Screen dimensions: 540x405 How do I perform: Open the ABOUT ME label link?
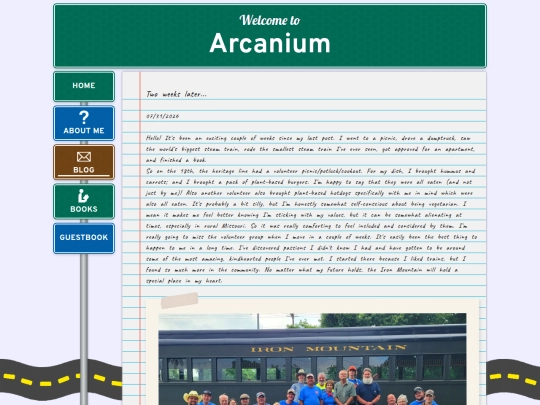pos(84,131)
